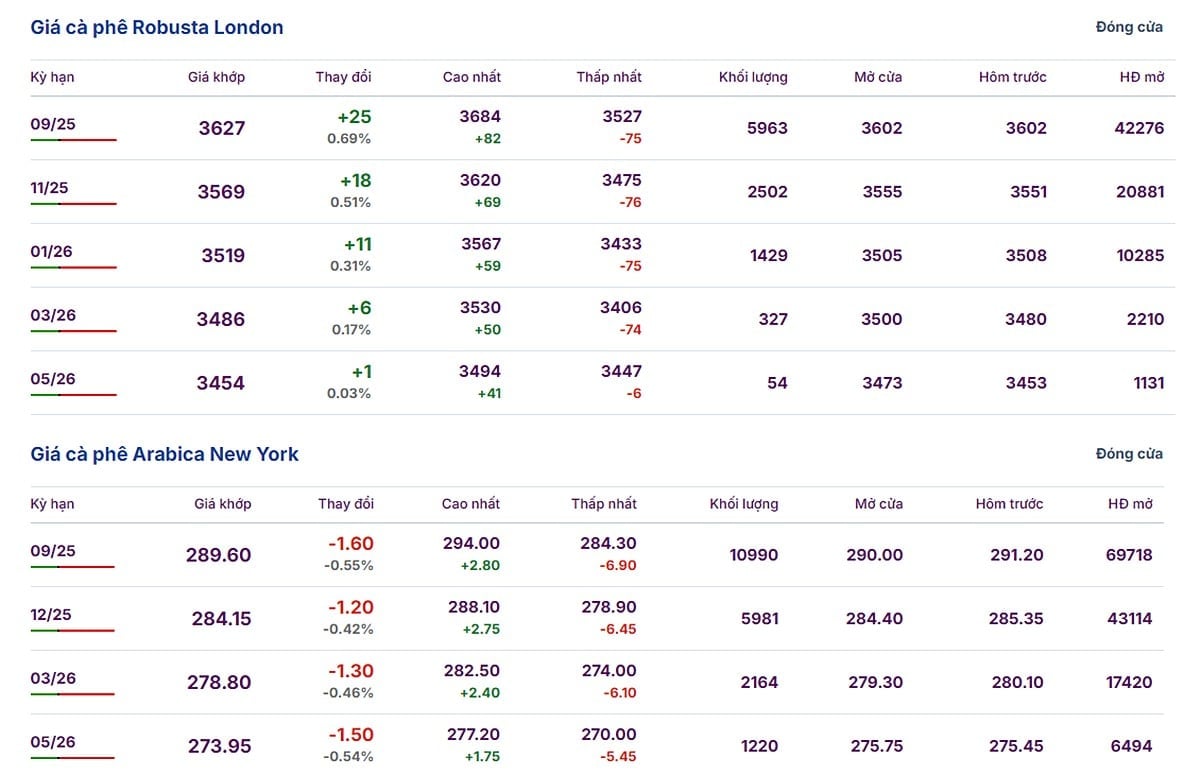Click 'Mở cửa' column header in Robusta table
Viewport: 1200px width, 774px height.
tap(878, 77)
